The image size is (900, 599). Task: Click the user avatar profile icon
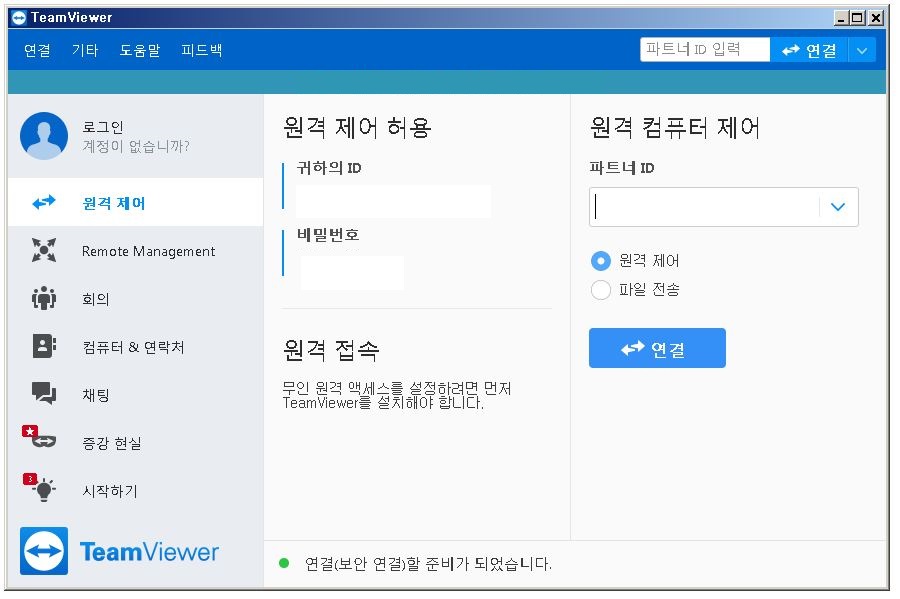[x=44, y=136]
